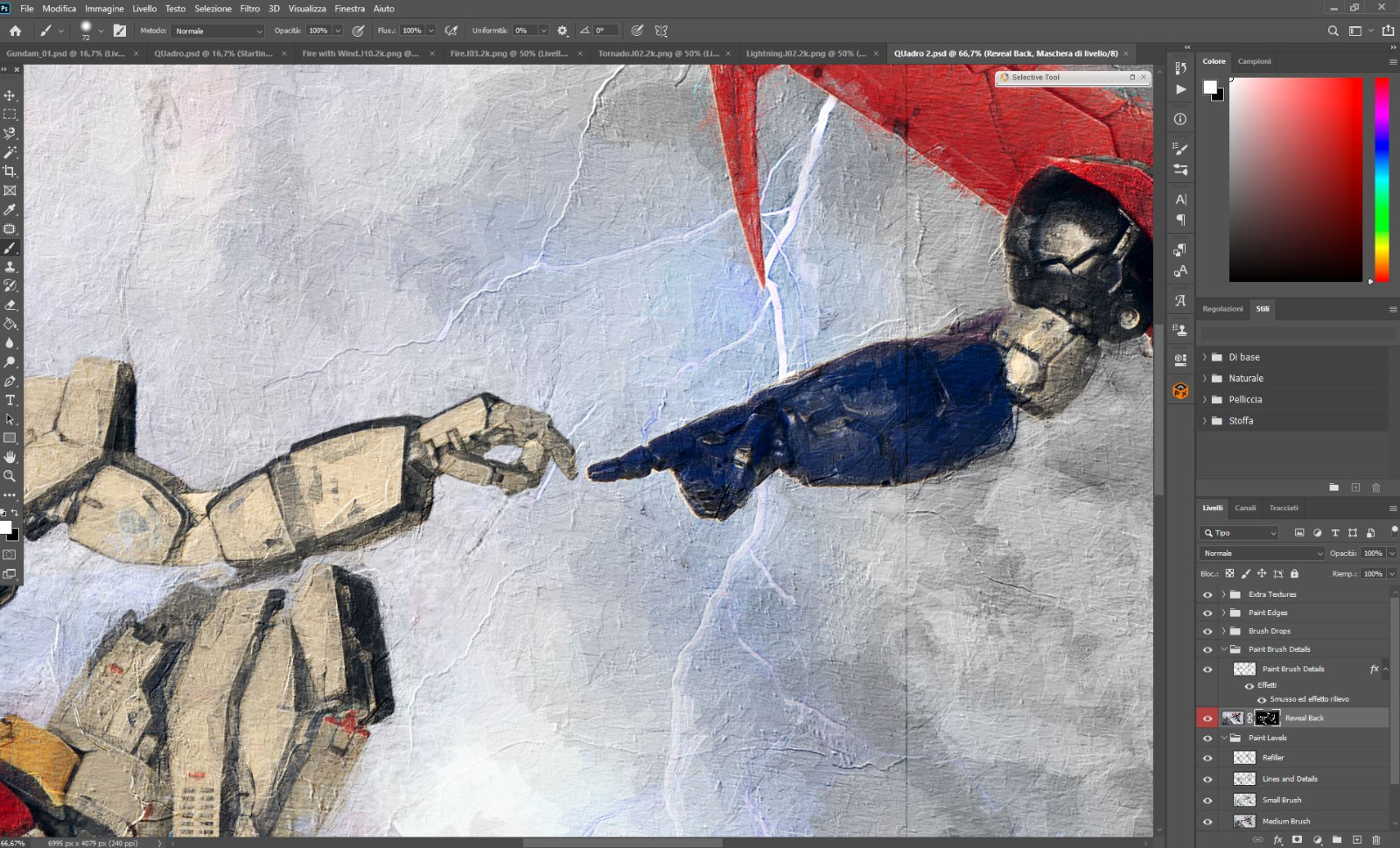Collapse the Paint Levels group
This screenshot has width=1400, height=848.
tap(1223, 738)
